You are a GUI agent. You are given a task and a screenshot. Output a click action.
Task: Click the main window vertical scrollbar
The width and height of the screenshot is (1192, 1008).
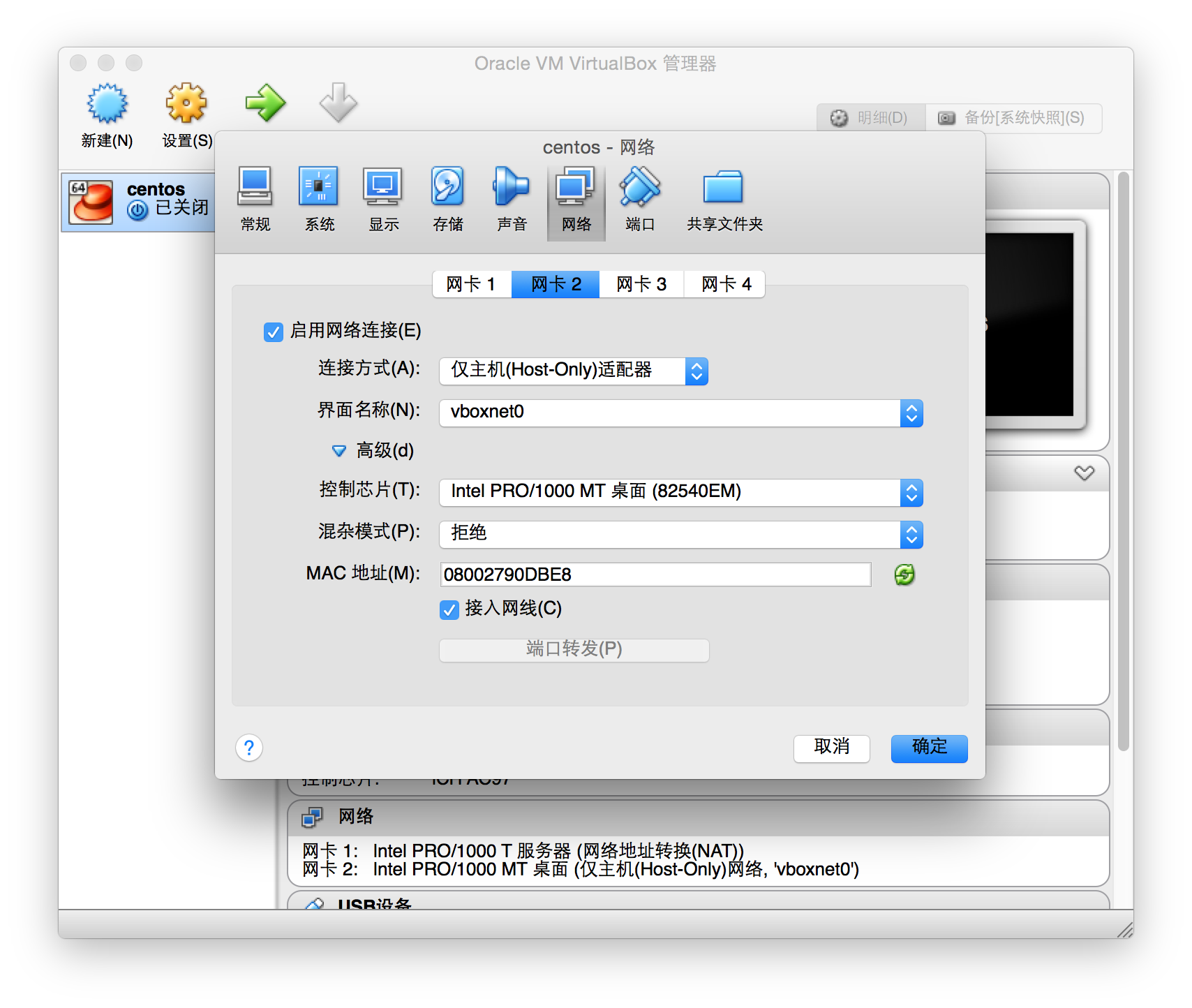tap(1123, 461)
